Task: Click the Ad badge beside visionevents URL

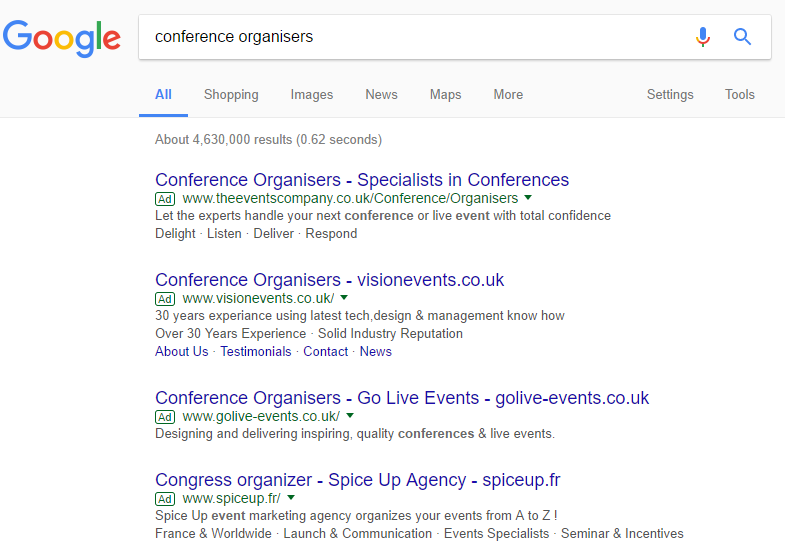Action: pos(165,299)
